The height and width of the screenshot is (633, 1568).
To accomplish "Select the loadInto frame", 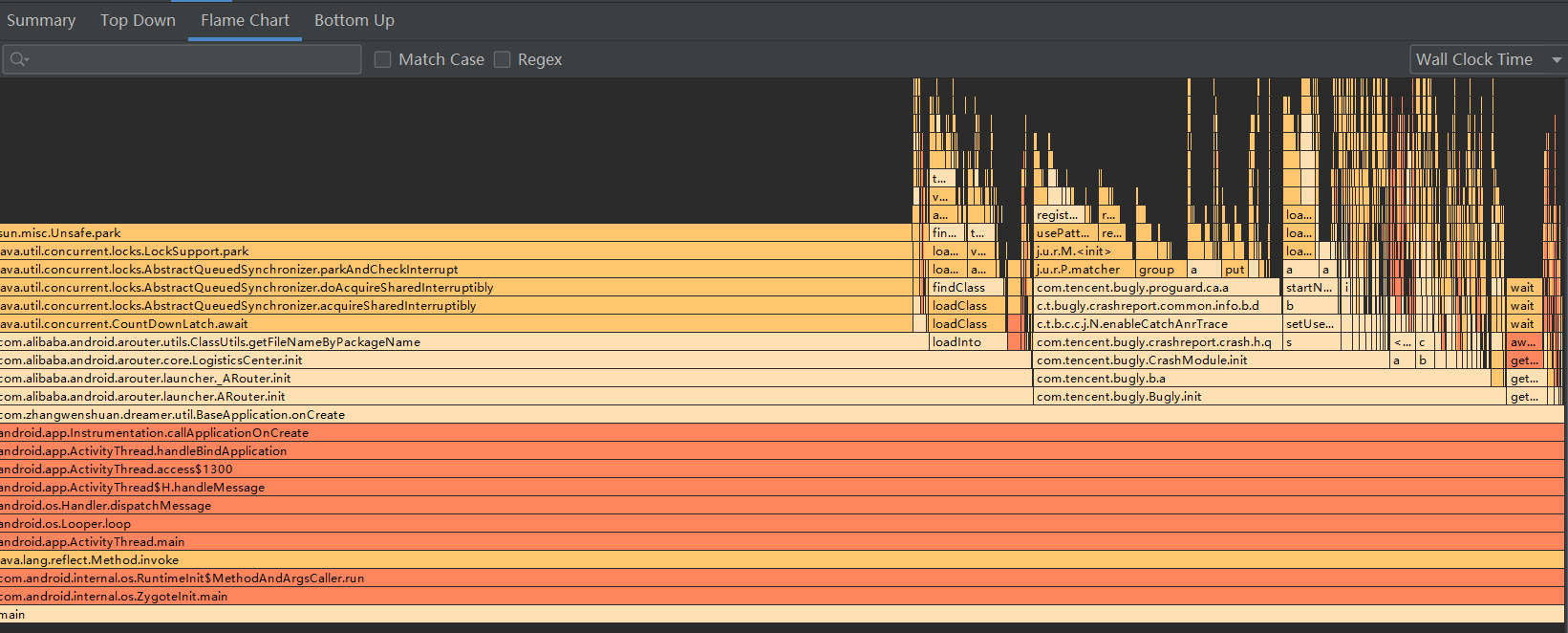I will coord(968,342).
